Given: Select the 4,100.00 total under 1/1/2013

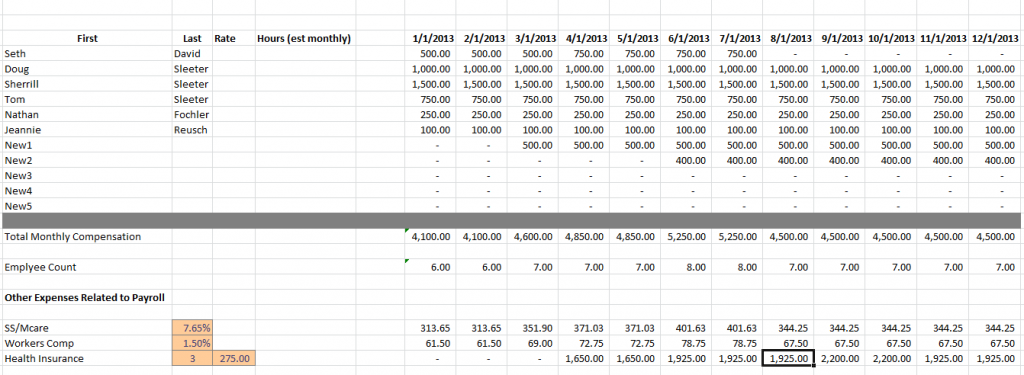Looking at the screenshot, I should [430, 236].
